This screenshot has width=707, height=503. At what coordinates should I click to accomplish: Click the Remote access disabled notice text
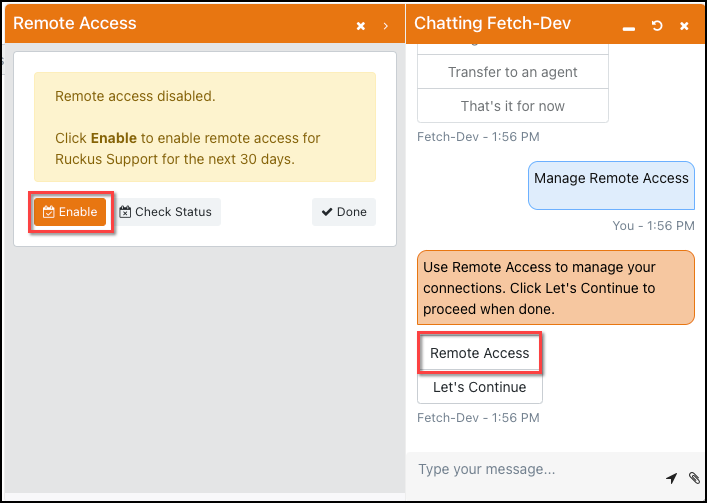[x=135, y=96]
